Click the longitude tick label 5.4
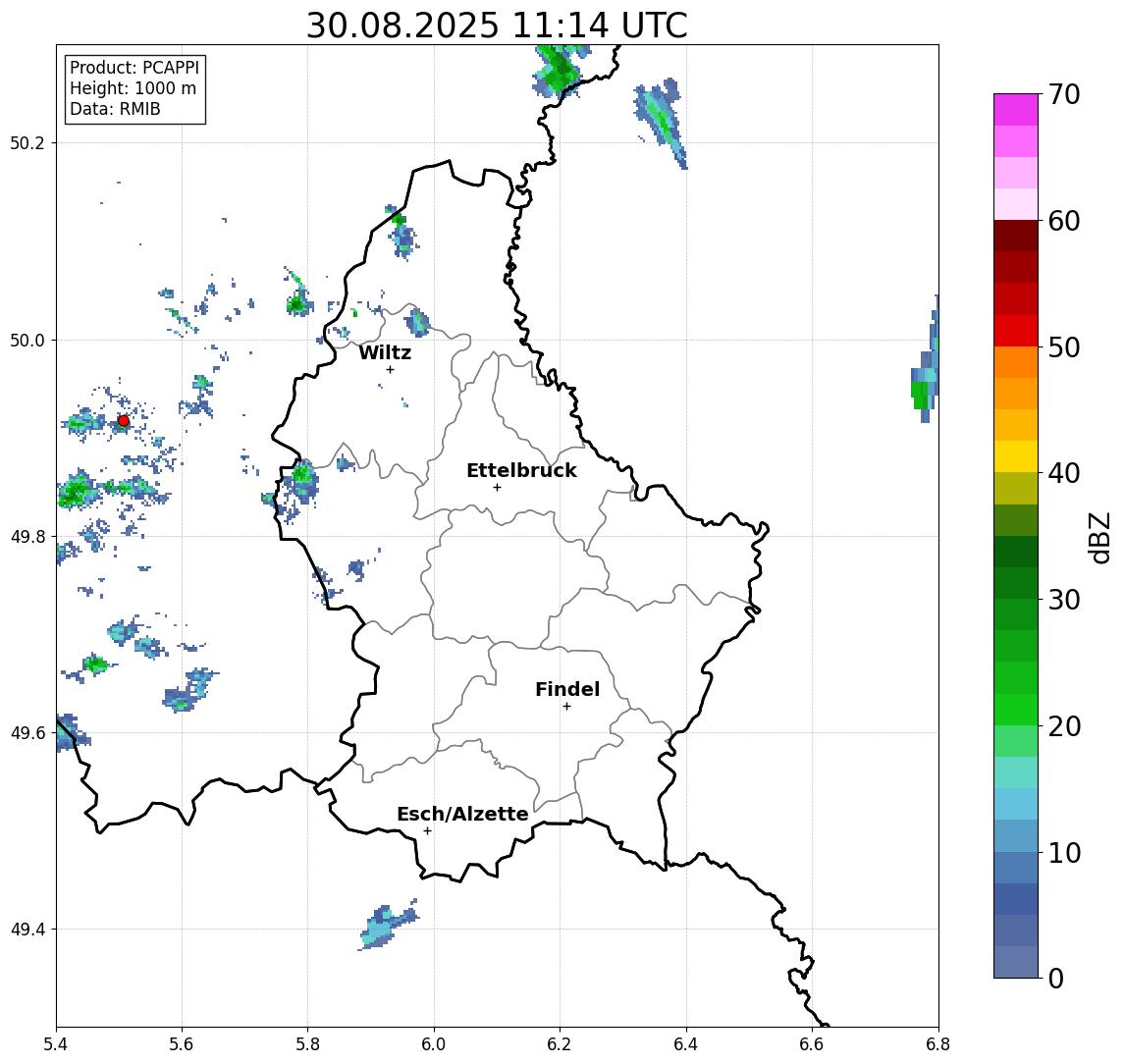Viewport: 1124px width, 1064px height. [56, 1044]
